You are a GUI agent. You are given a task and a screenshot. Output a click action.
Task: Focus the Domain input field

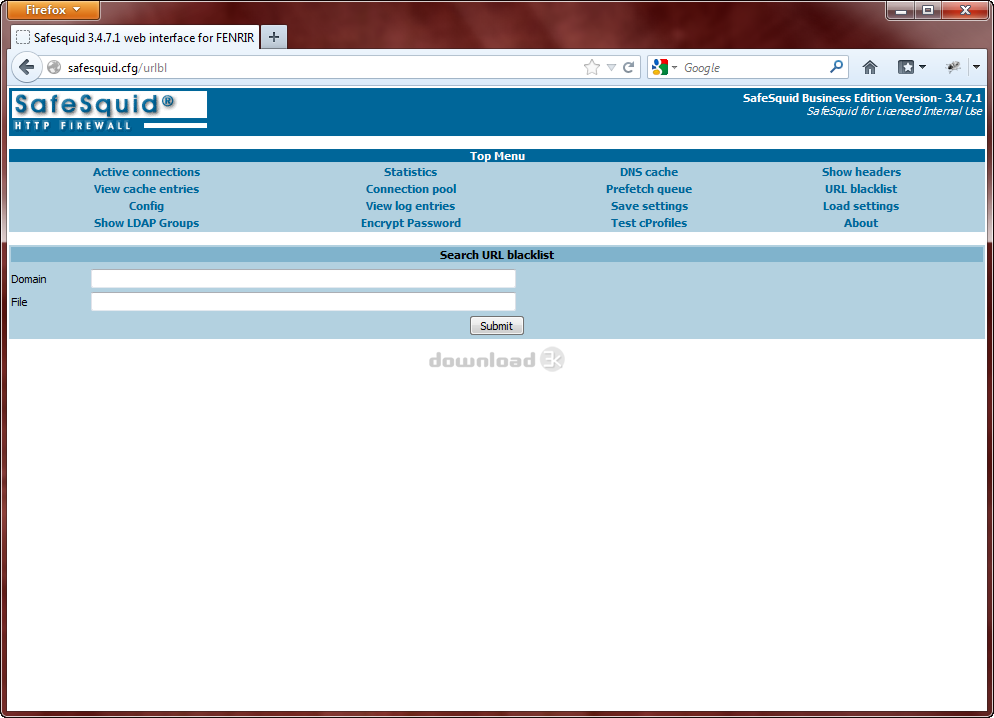[x=303, y=279]
